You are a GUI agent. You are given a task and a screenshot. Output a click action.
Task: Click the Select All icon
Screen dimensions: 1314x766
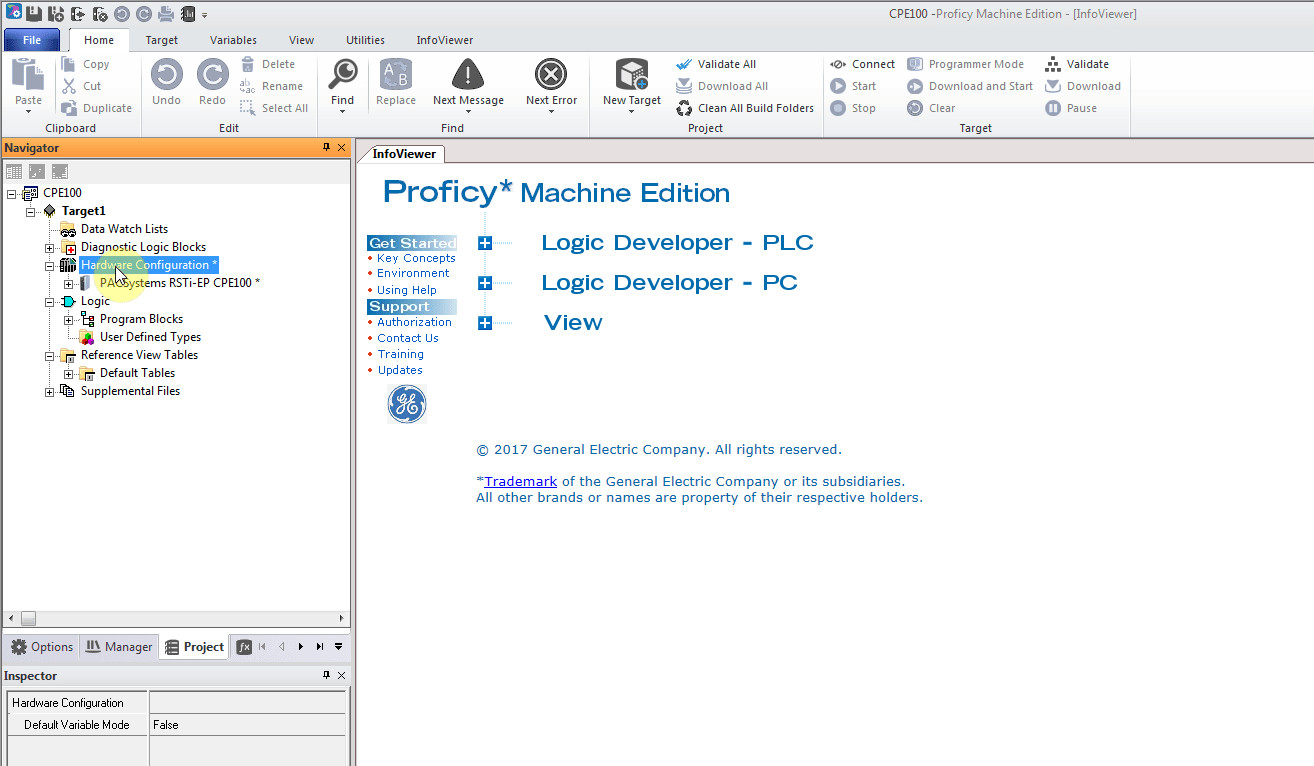[248, 108]
